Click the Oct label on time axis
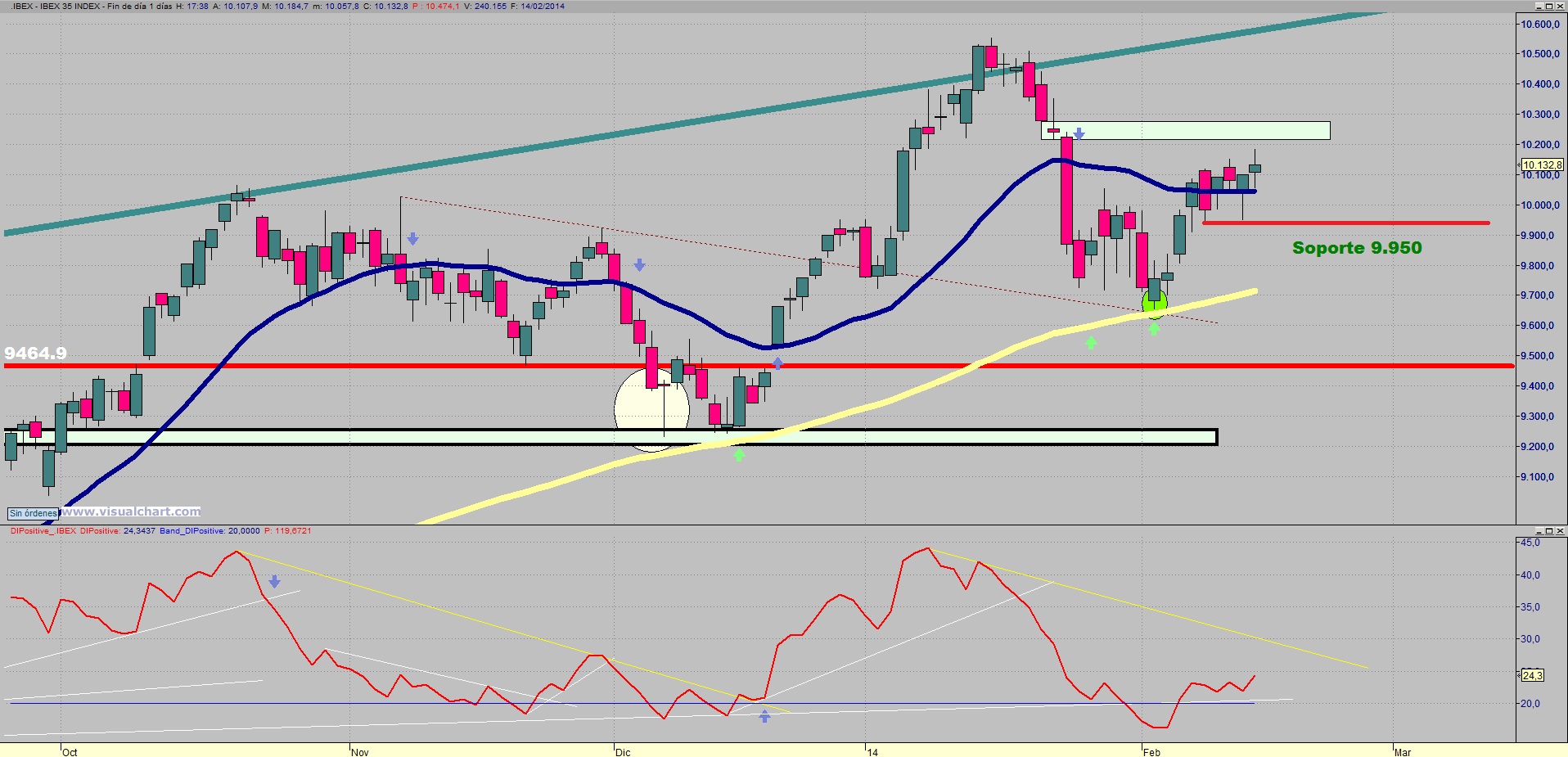The width and height of the screenshot is (1568, 757). (x=70, y=752)
